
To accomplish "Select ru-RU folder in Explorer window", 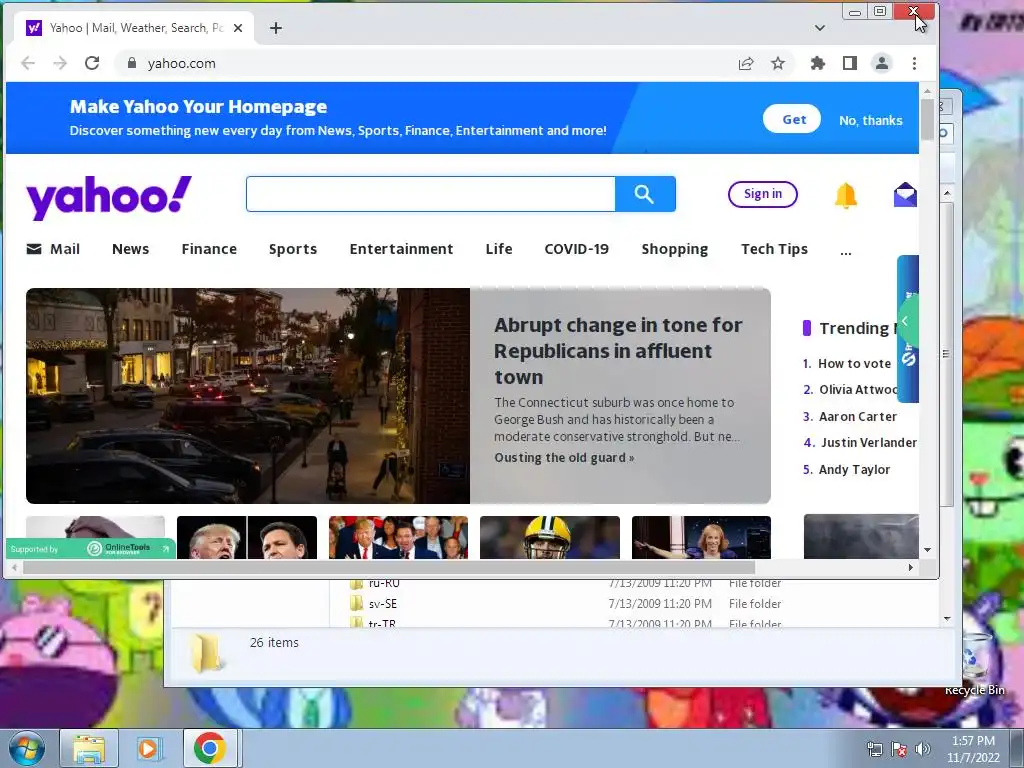I will click(x=384, y=584).
